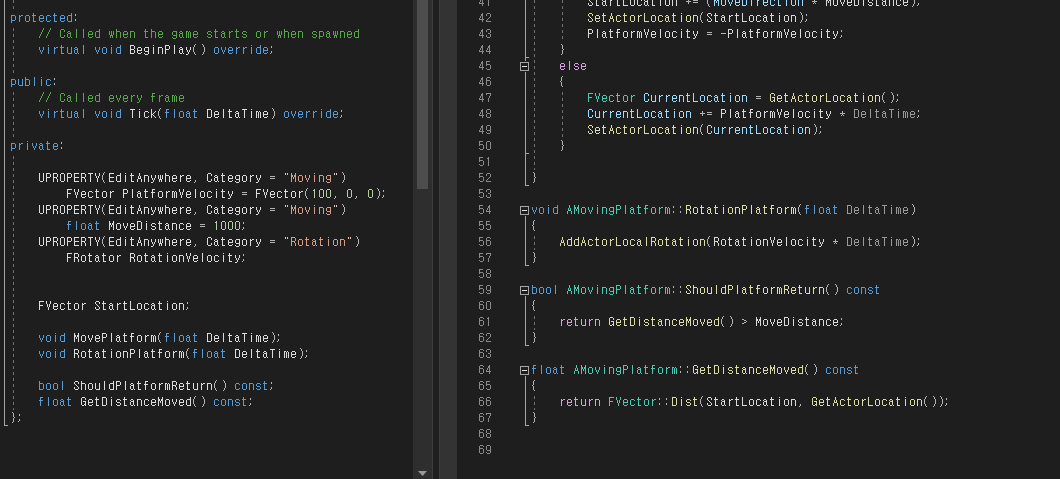
Task: Click 'return' keyword on line 61
Action: tap(580, 322)
